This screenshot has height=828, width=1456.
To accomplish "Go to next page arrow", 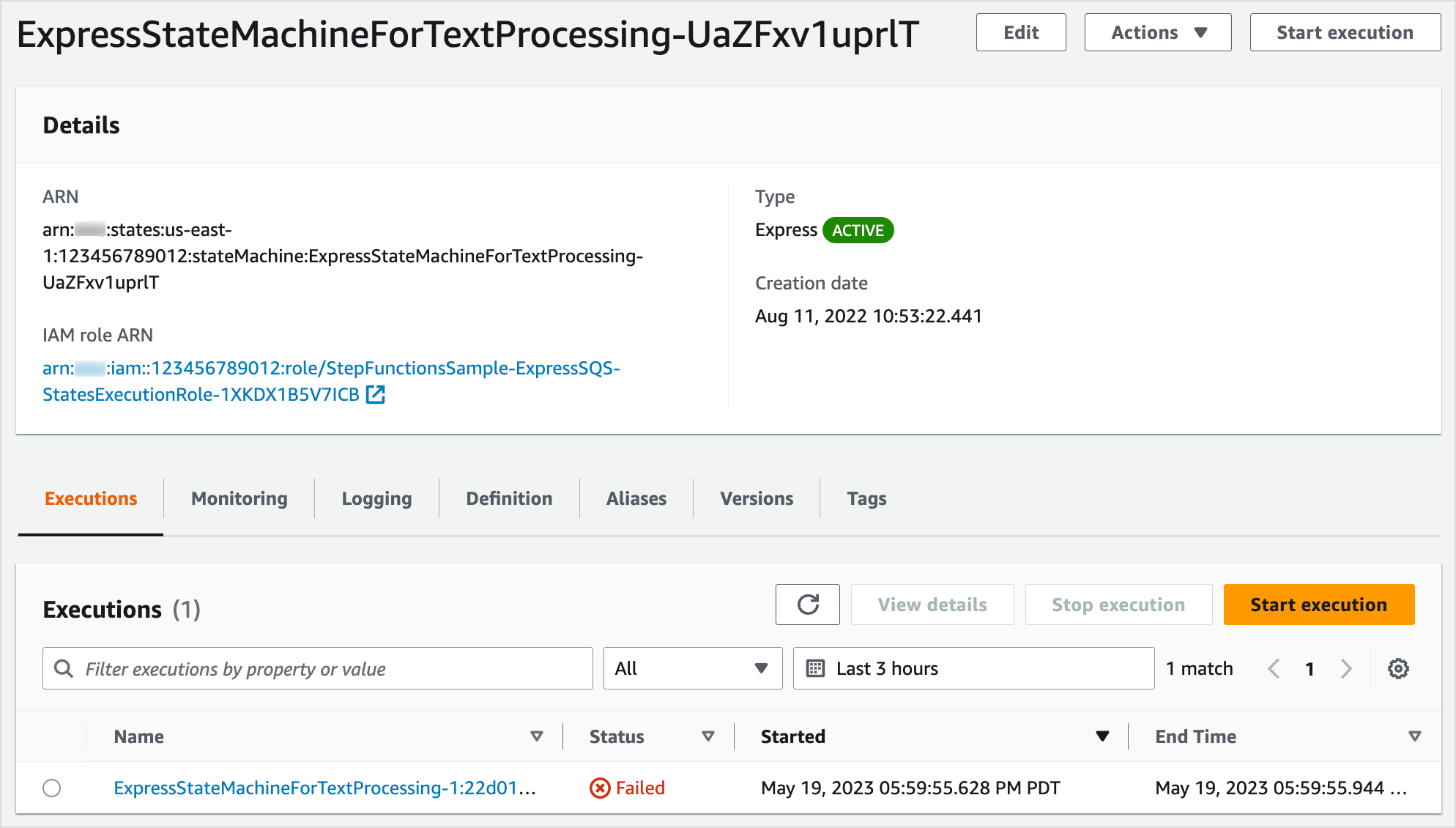I will pos(1346,668).
